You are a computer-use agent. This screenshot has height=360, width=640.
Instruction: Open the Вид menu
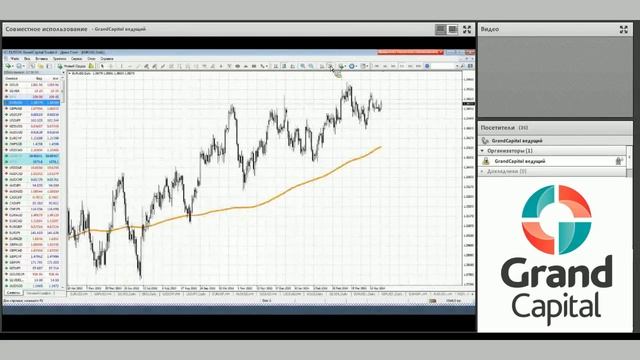coord(27,59)
